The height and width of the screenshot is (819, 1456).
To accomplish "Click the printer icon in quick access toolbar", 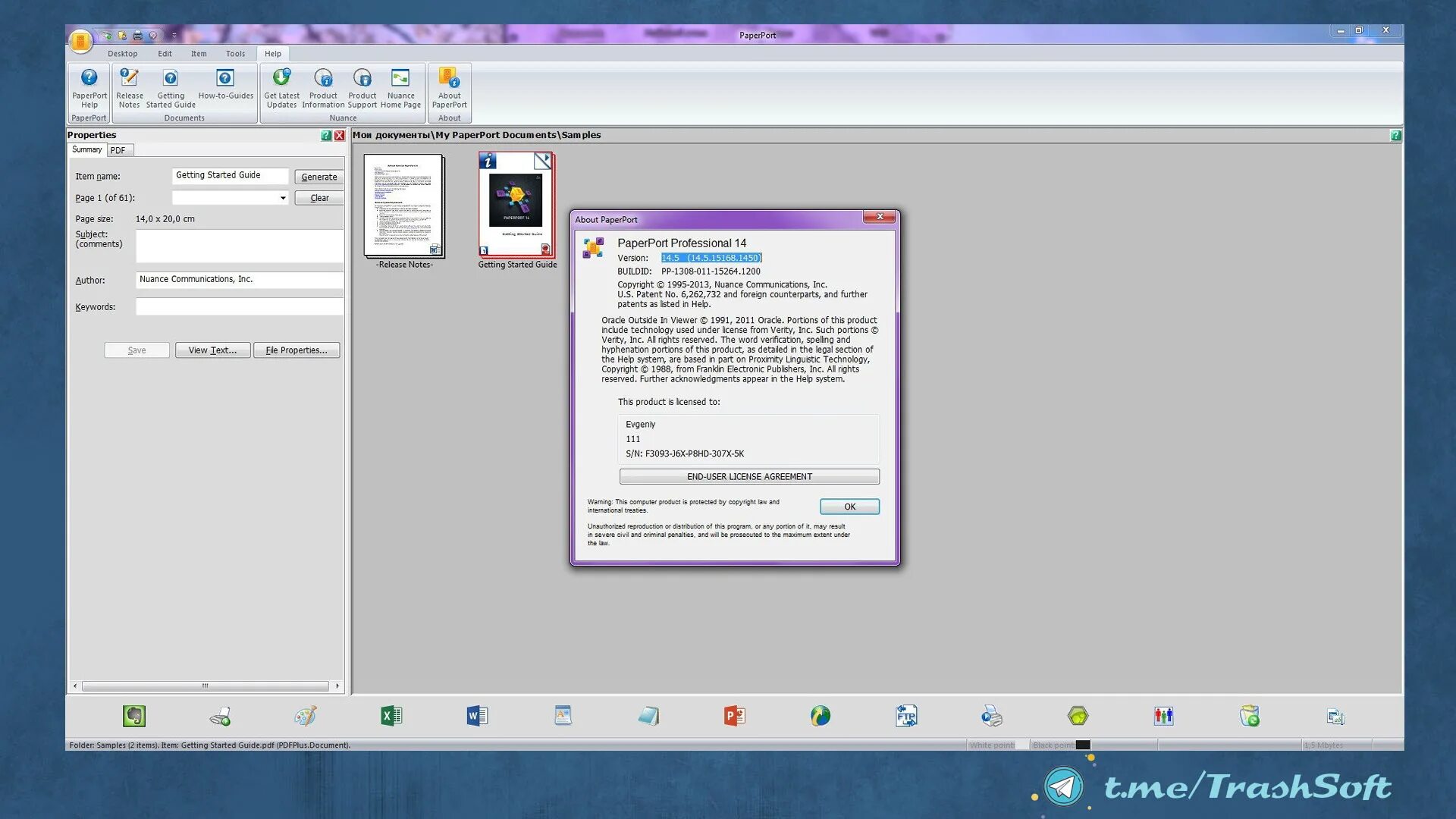I will point(137,36).
